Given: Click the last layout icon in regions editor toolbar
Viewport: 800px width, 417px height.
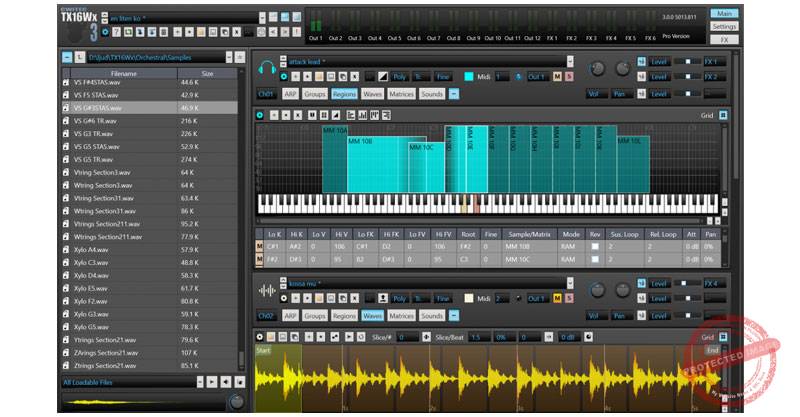Looking at the screenshot, I should (386, 115).
